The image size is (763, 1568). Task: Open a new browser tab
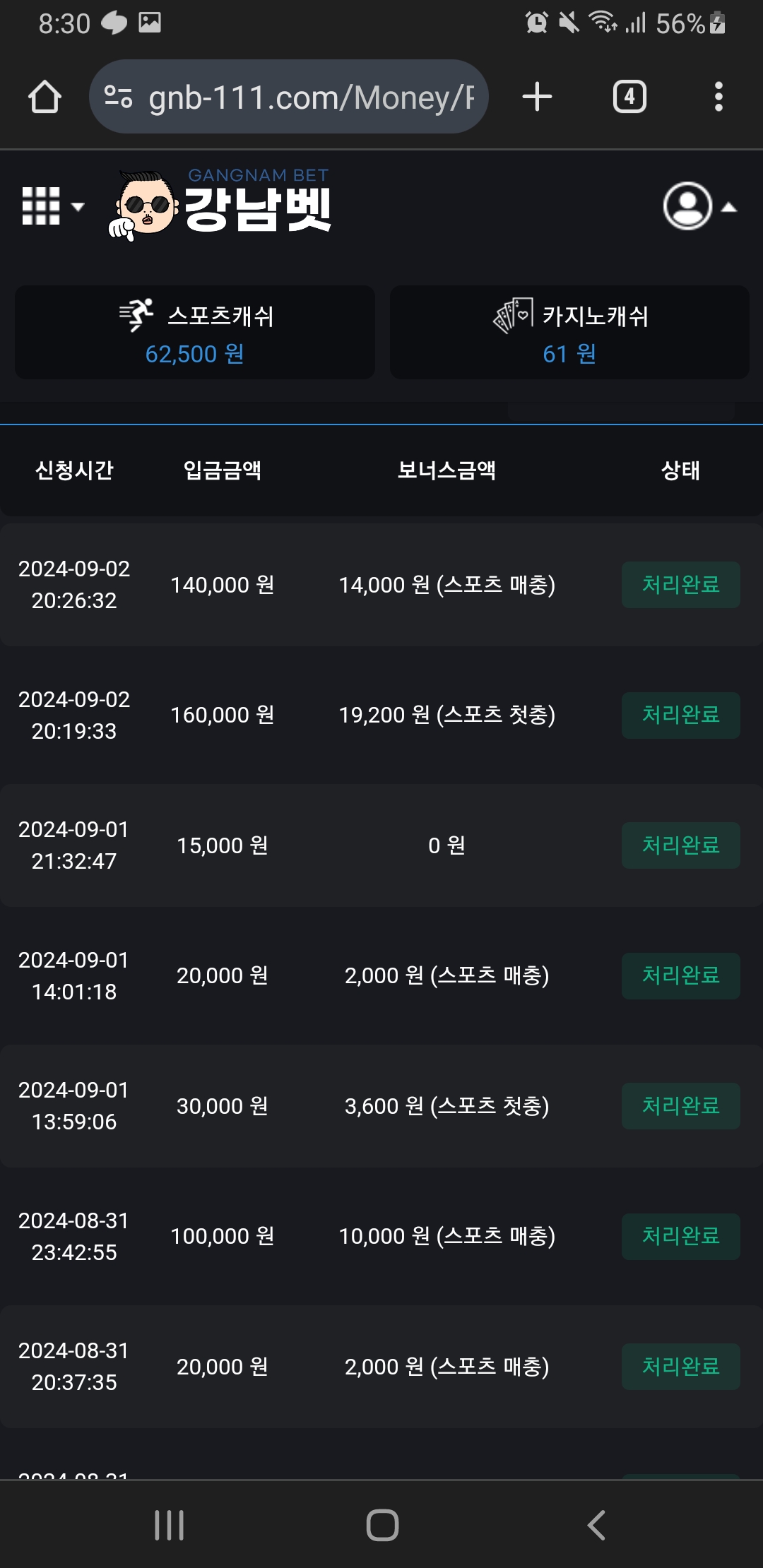[537, 97]
